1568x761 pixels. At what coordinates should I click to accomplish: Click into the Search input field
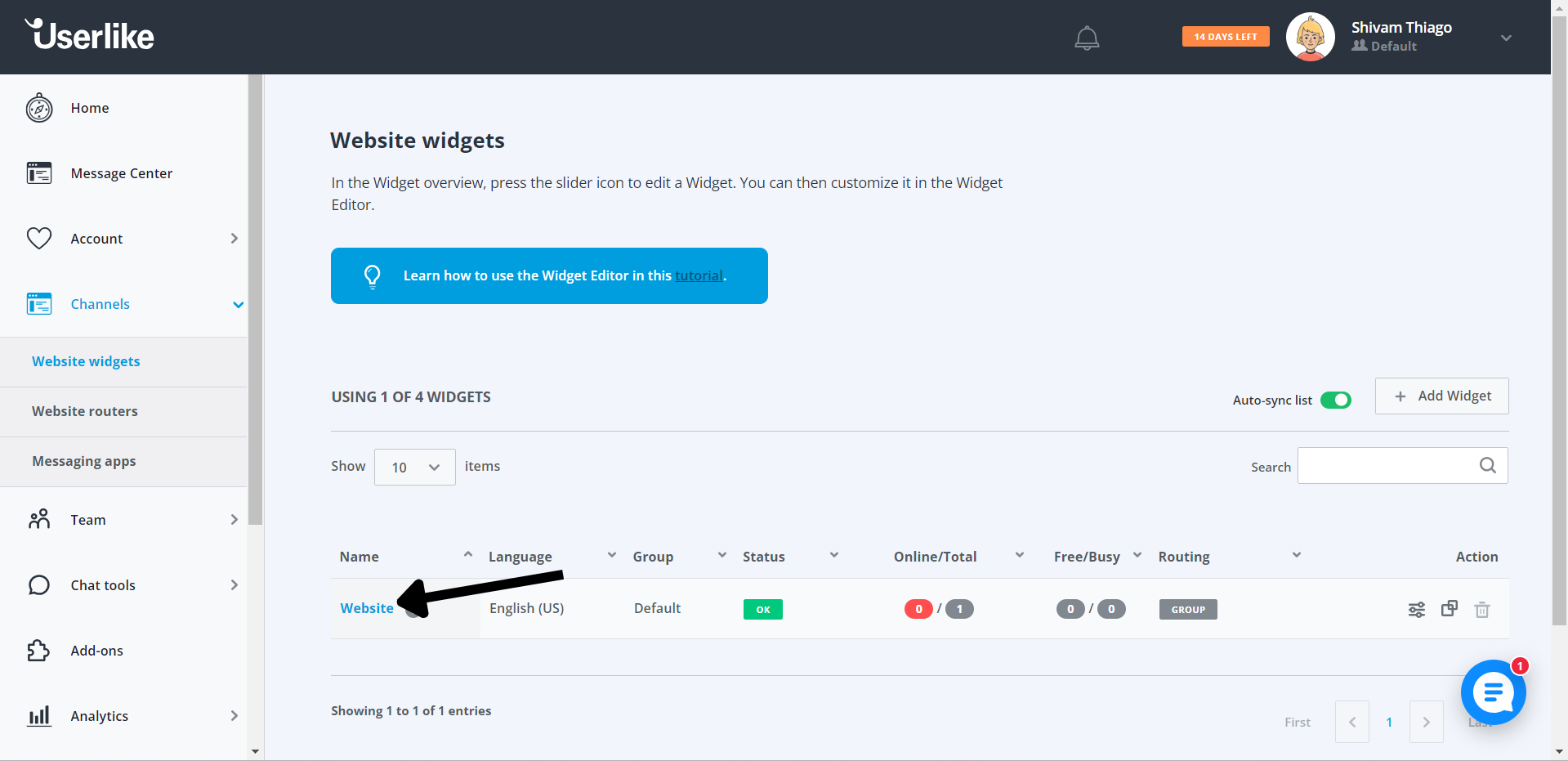click(x=1402, y=465)
